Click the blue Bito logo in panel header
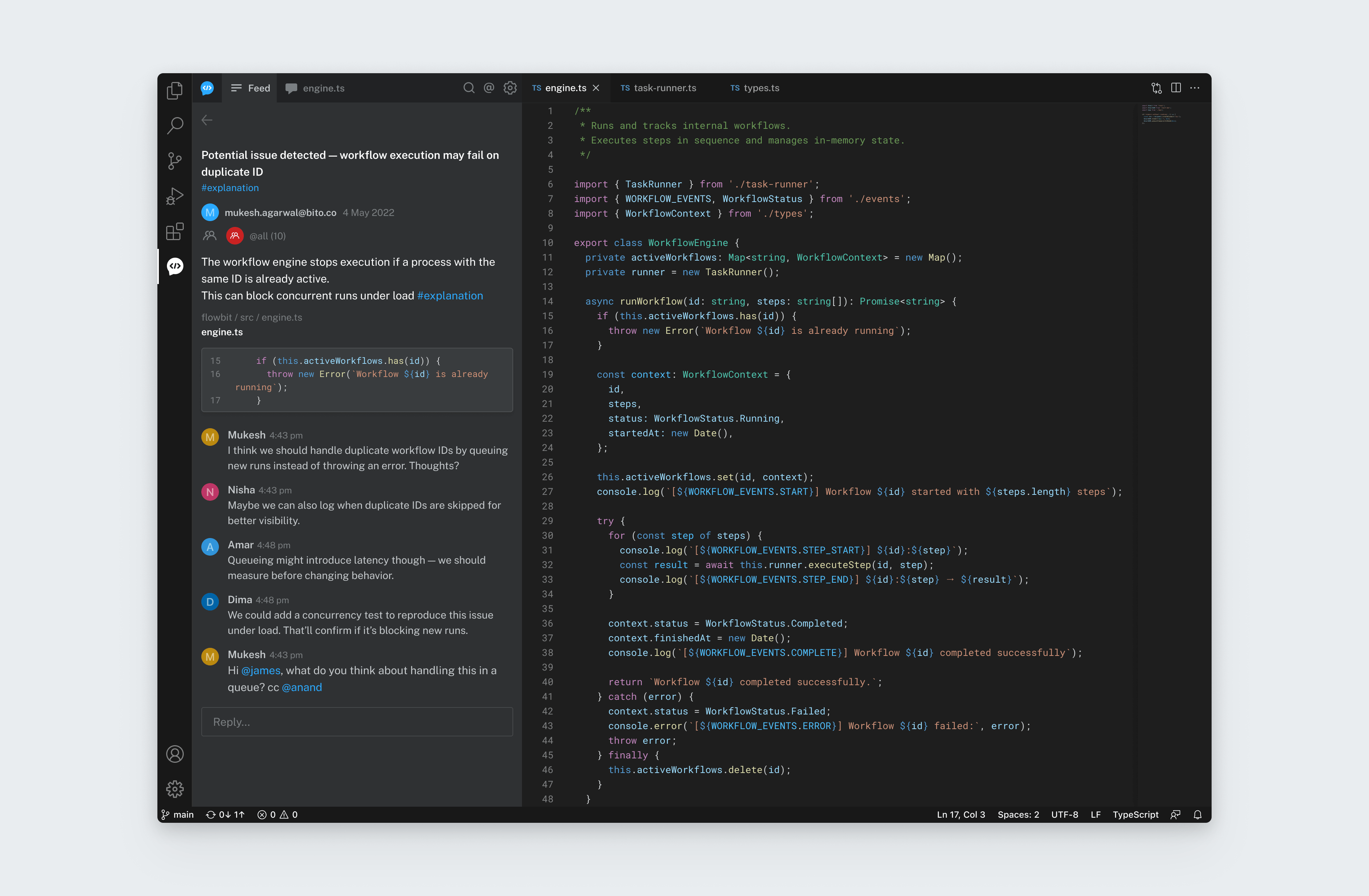This screenshot has width=1369, height=896. tap(207, 88)
